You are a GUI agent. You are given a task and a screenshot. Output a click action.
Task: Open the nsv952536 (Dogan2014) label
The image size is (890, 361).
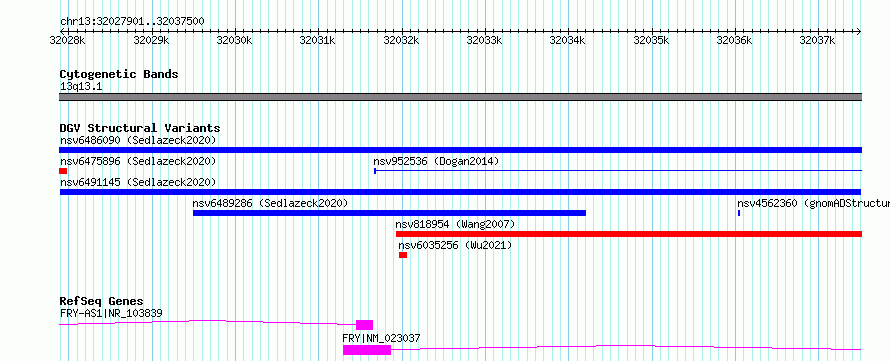436,161
